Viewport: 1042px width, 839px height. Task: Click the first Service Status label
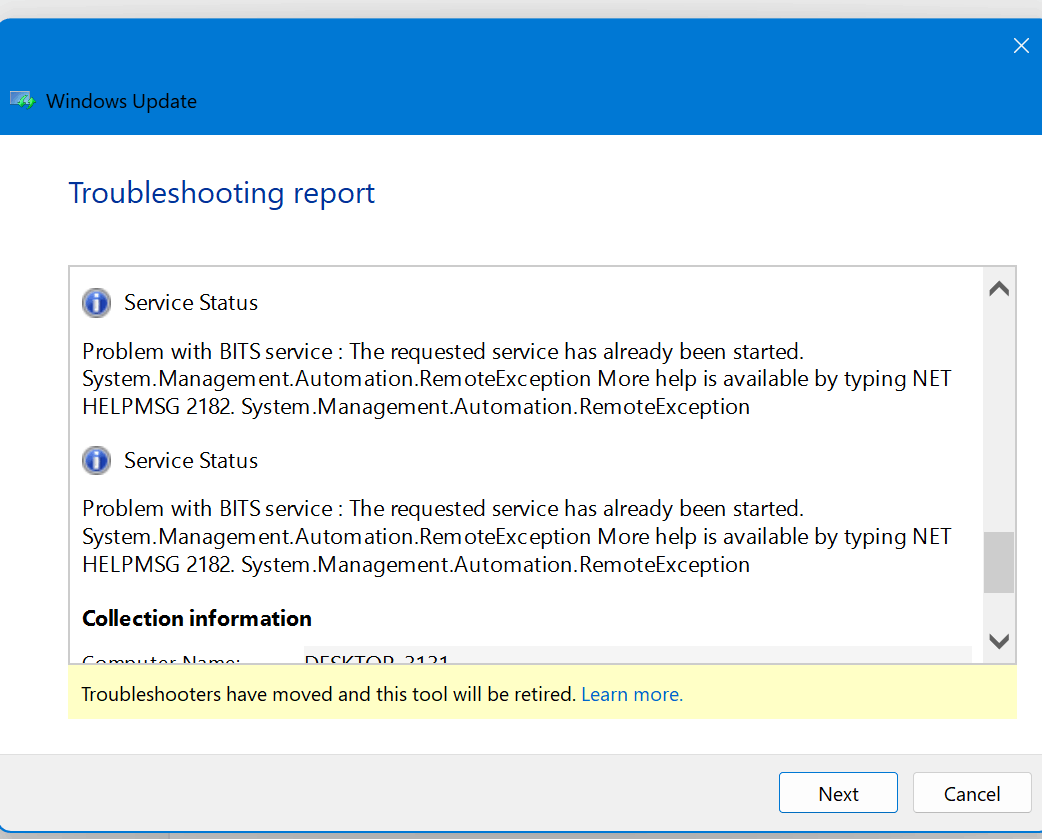pyautogui.click(x=191, y=303)
